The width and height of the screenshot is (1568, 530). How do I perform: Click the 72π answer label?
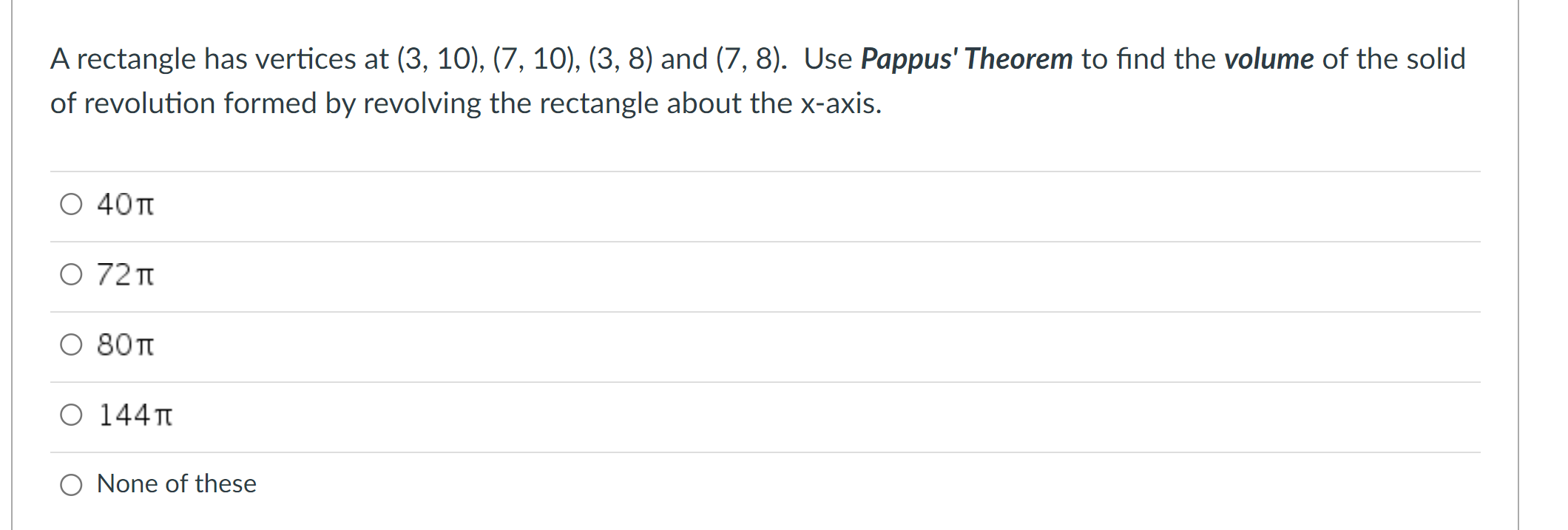coord(124,274)
